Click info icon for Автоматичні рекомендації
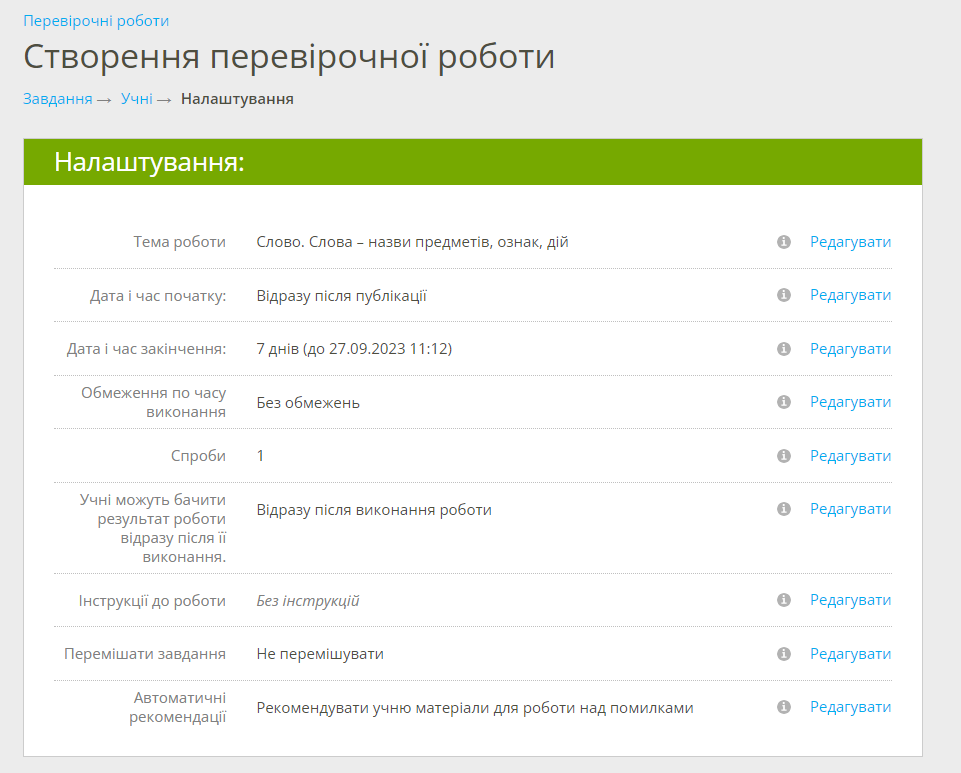The image size is (961, 773). tap(783, 707)
